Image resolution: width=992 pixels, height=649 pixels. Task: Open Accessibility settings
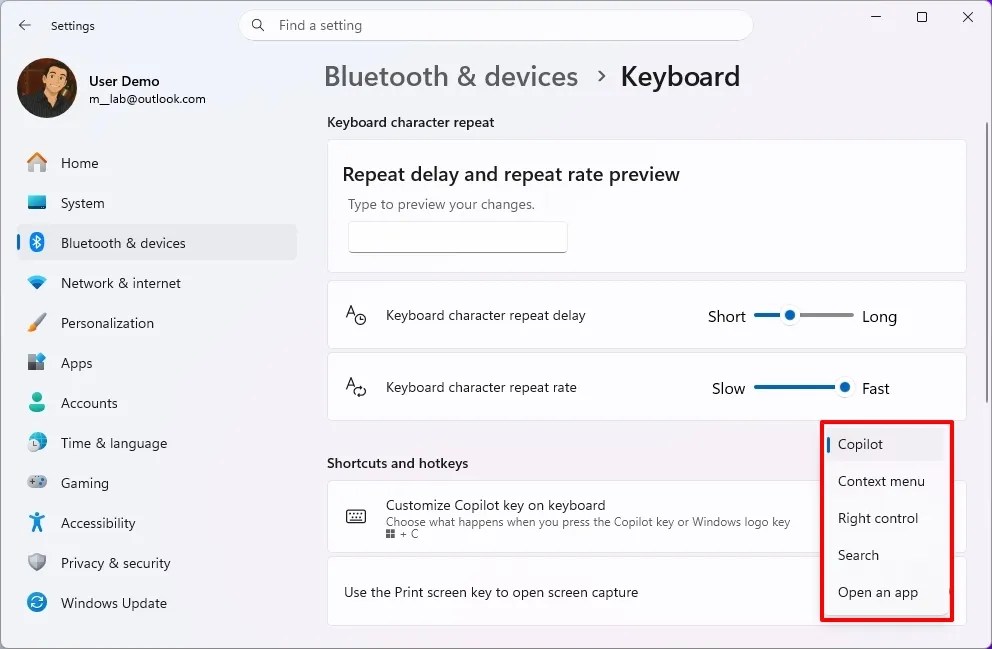[157, 522]
